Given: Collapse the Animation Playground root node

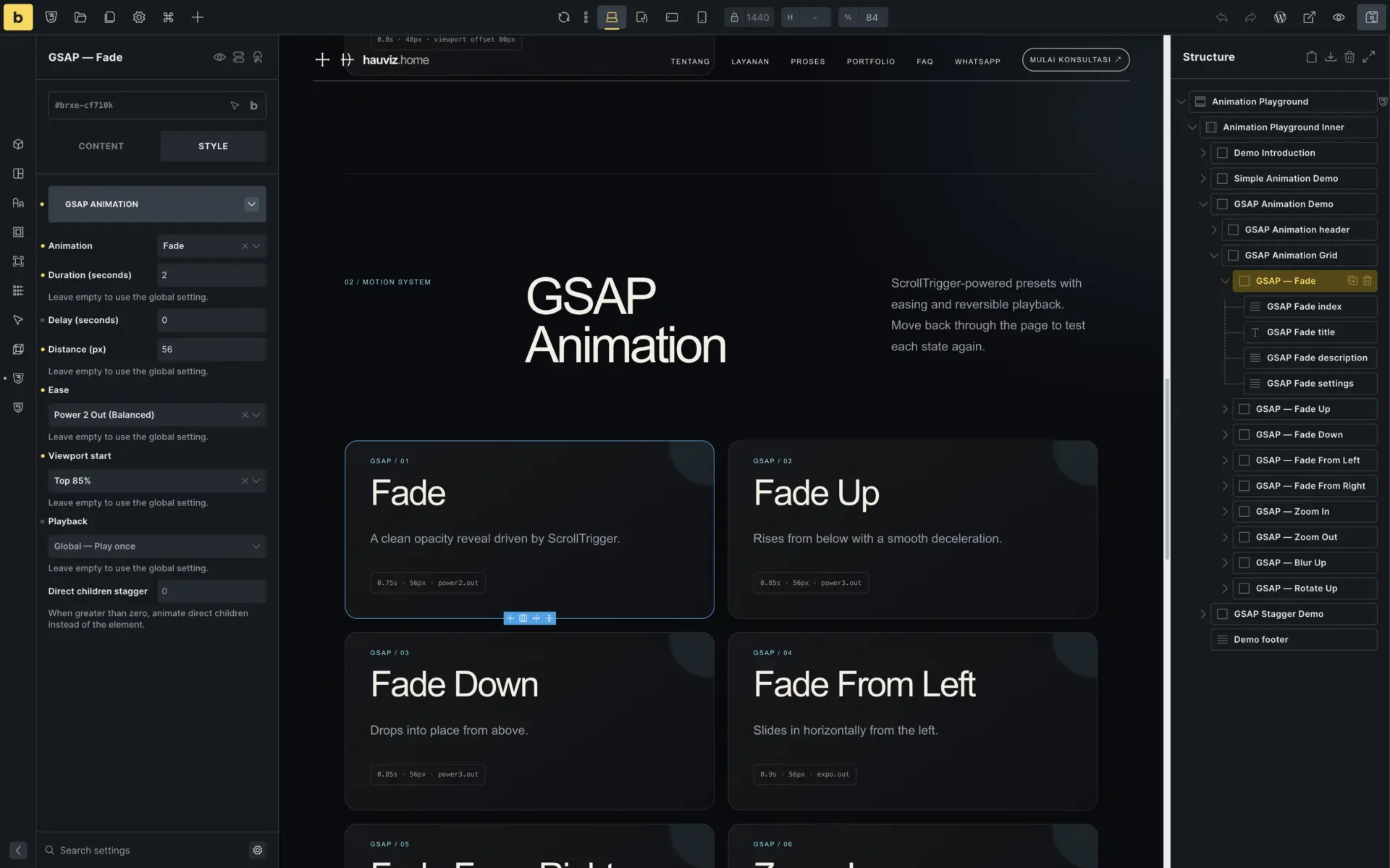Looking at the screenshot, I should tap(1181, 102).
